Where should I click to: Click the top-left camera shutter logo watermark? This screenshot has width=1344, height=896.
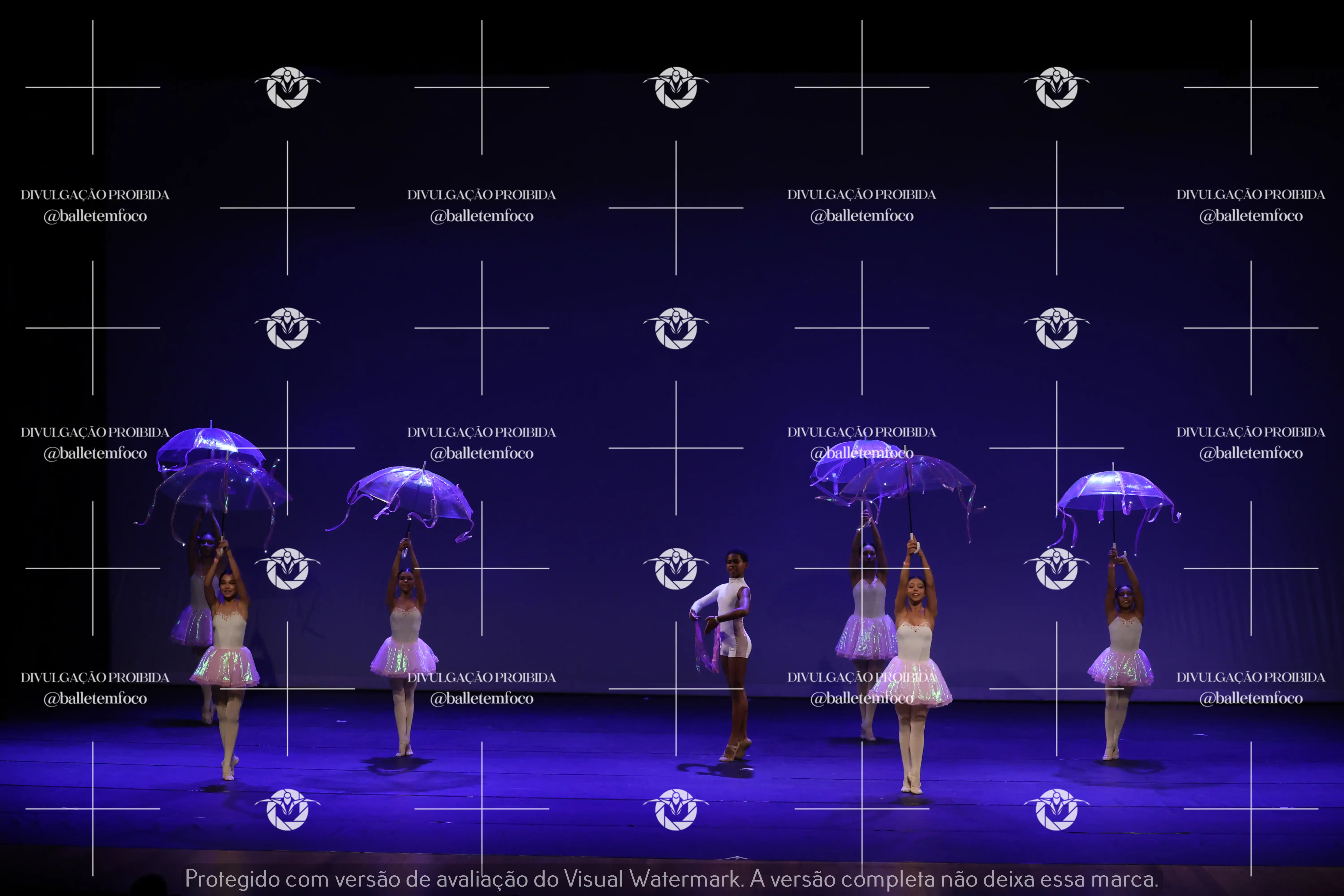click(x=287, y=87)
